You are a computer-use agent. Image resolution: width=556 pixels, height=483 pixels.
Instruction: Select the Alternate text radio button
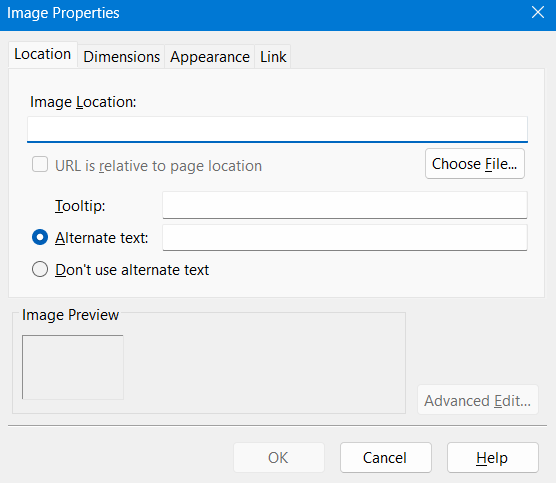(40, 237)
